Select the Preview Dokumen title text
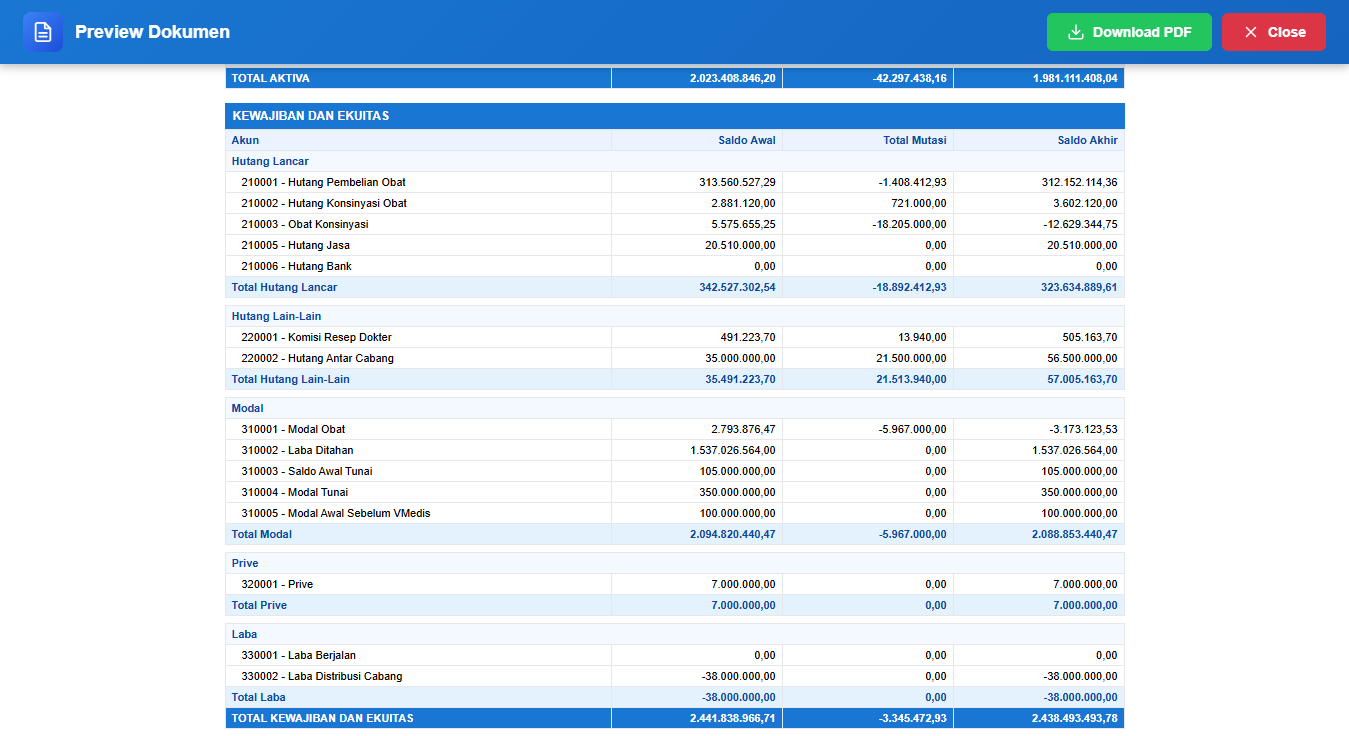Image resolution: width=1349 pixels, height=736 pixels. click(152, 32)
